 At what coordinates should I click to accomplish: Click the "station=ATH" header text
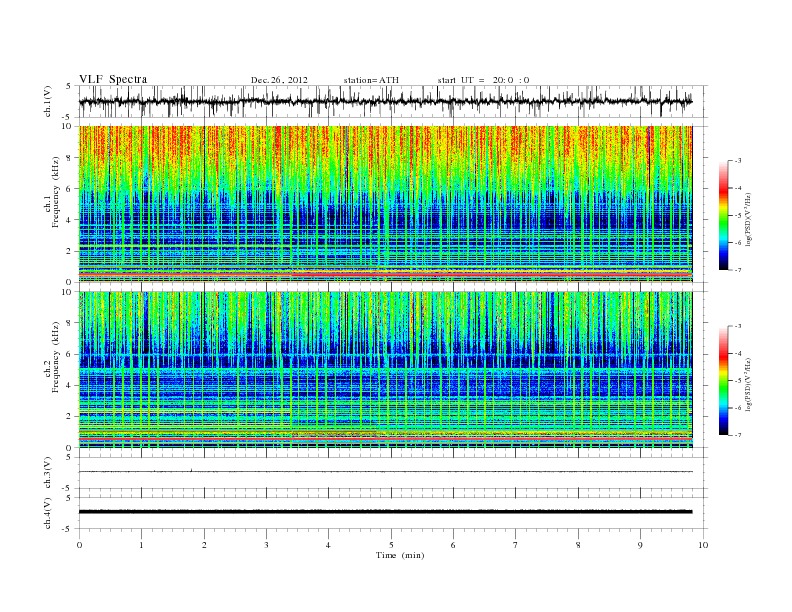point(371,80)
